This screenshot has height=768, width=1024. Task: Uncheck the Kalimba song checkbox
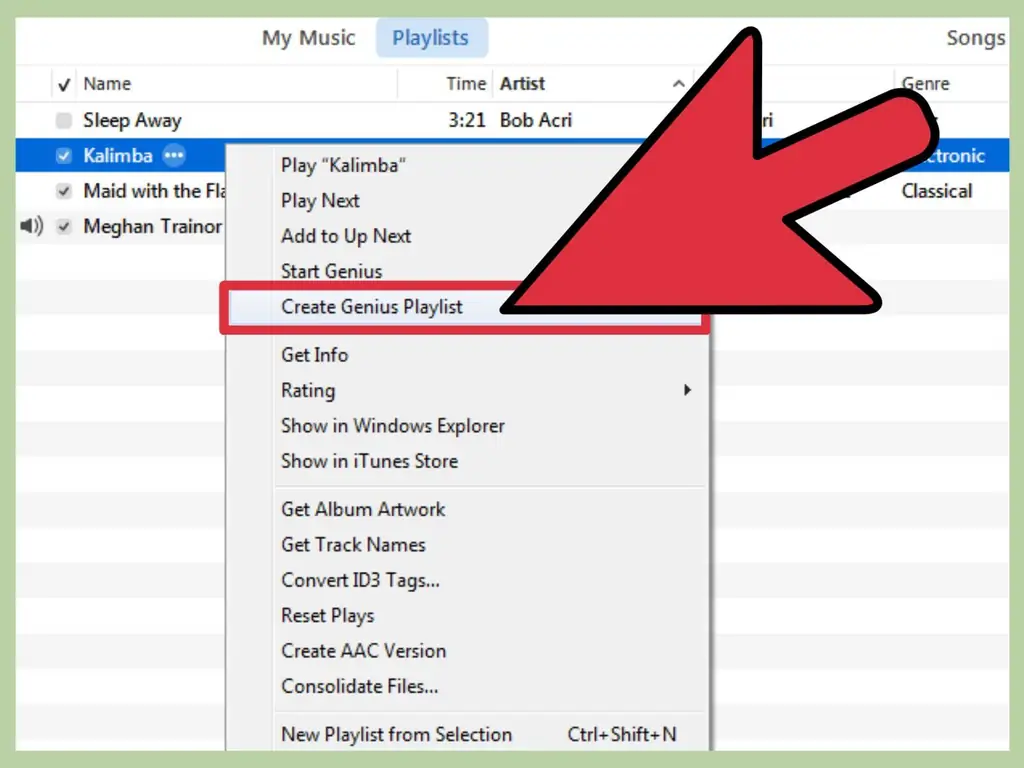63,156
